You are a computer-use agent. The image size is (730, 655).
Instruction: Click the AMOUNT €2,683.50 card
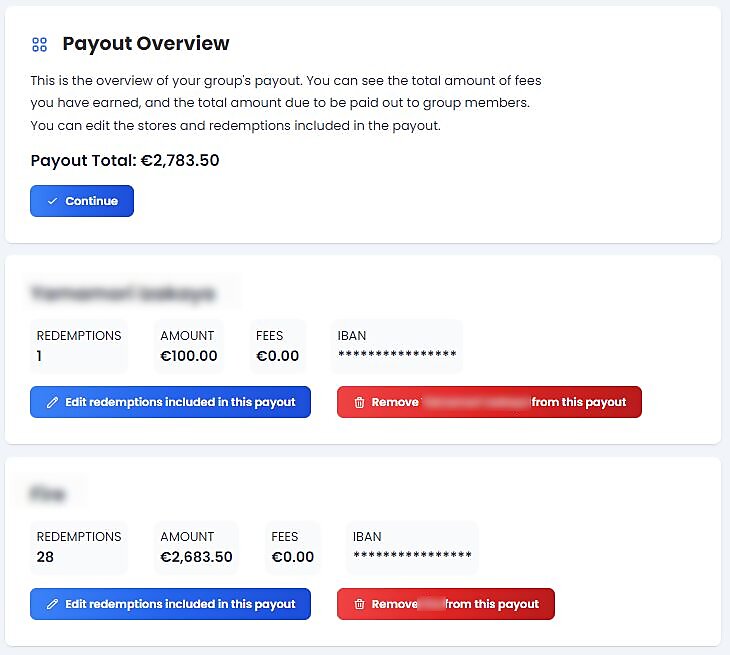pos(197,547)
